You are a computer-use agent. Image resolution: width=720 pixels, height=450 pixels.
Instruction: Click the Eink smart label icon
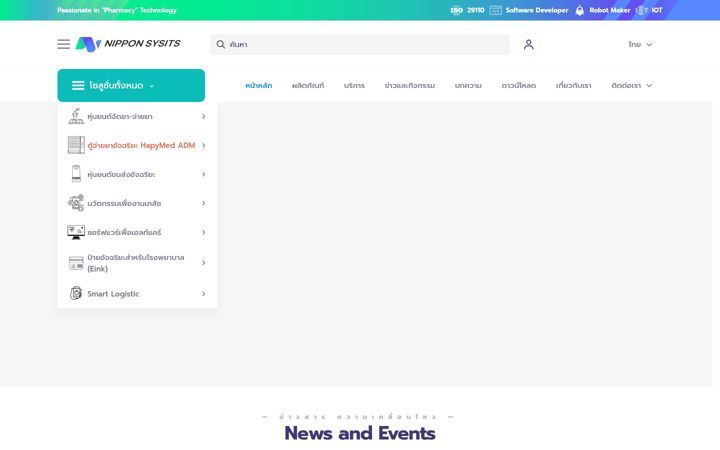76,263
